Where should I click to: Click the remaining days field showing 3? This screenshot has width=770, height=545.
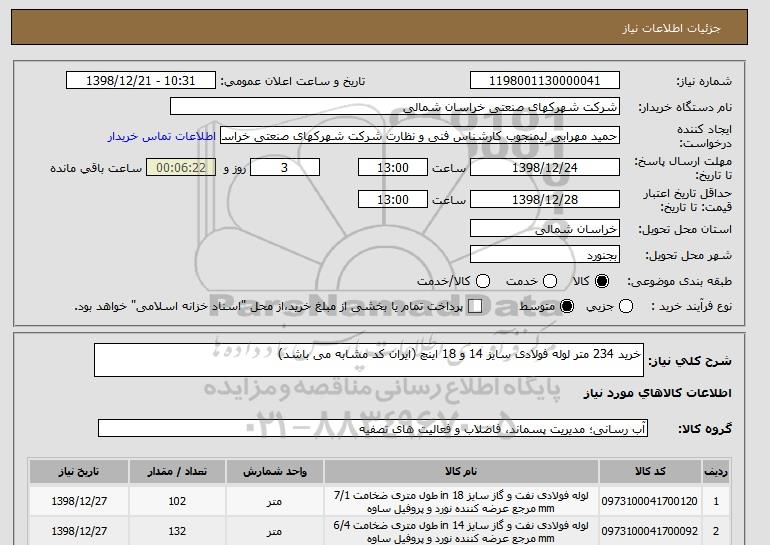[x=285, y=167]
